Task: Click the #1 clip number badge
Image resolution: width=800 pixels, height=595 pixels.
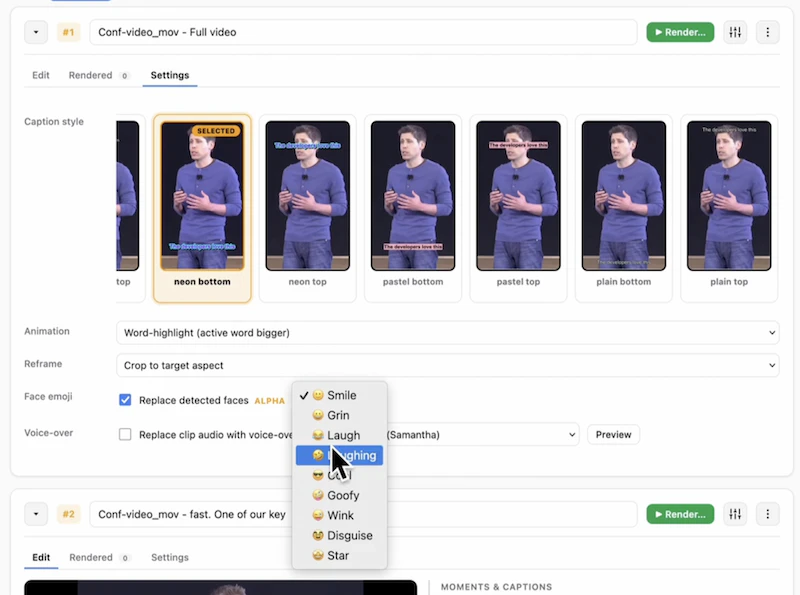Action: pos(68,32)
